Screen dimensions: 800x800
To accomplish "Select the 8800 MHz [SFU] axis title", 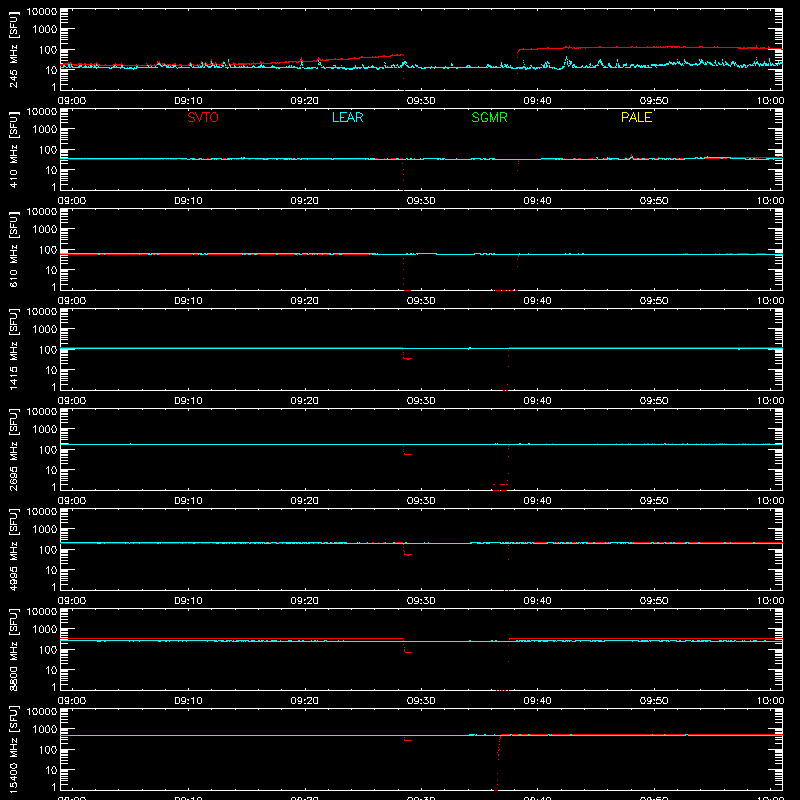I will click(14, 650).
